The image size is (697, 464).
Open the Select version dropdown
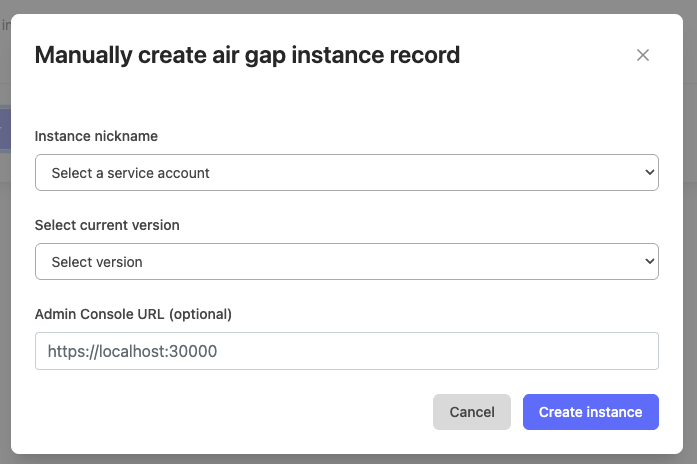[346, 261]
